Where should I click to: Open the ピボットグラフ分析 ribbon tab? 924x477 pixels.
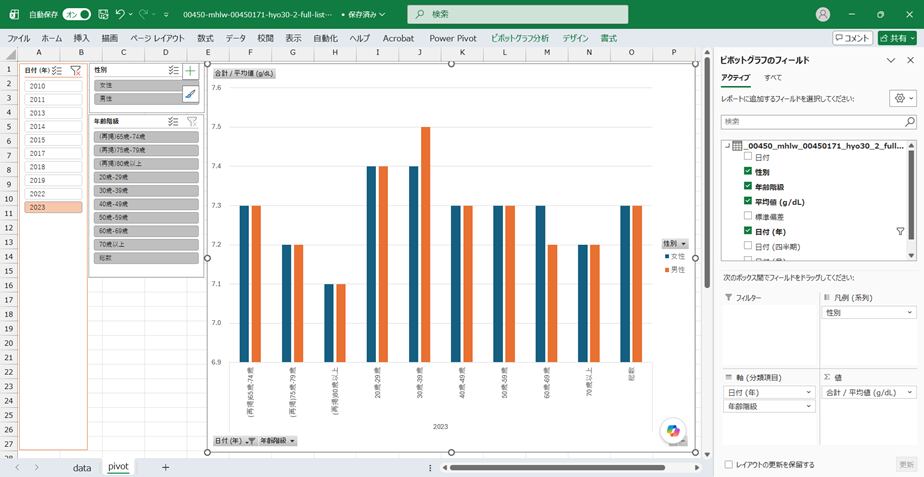[520, 38]
